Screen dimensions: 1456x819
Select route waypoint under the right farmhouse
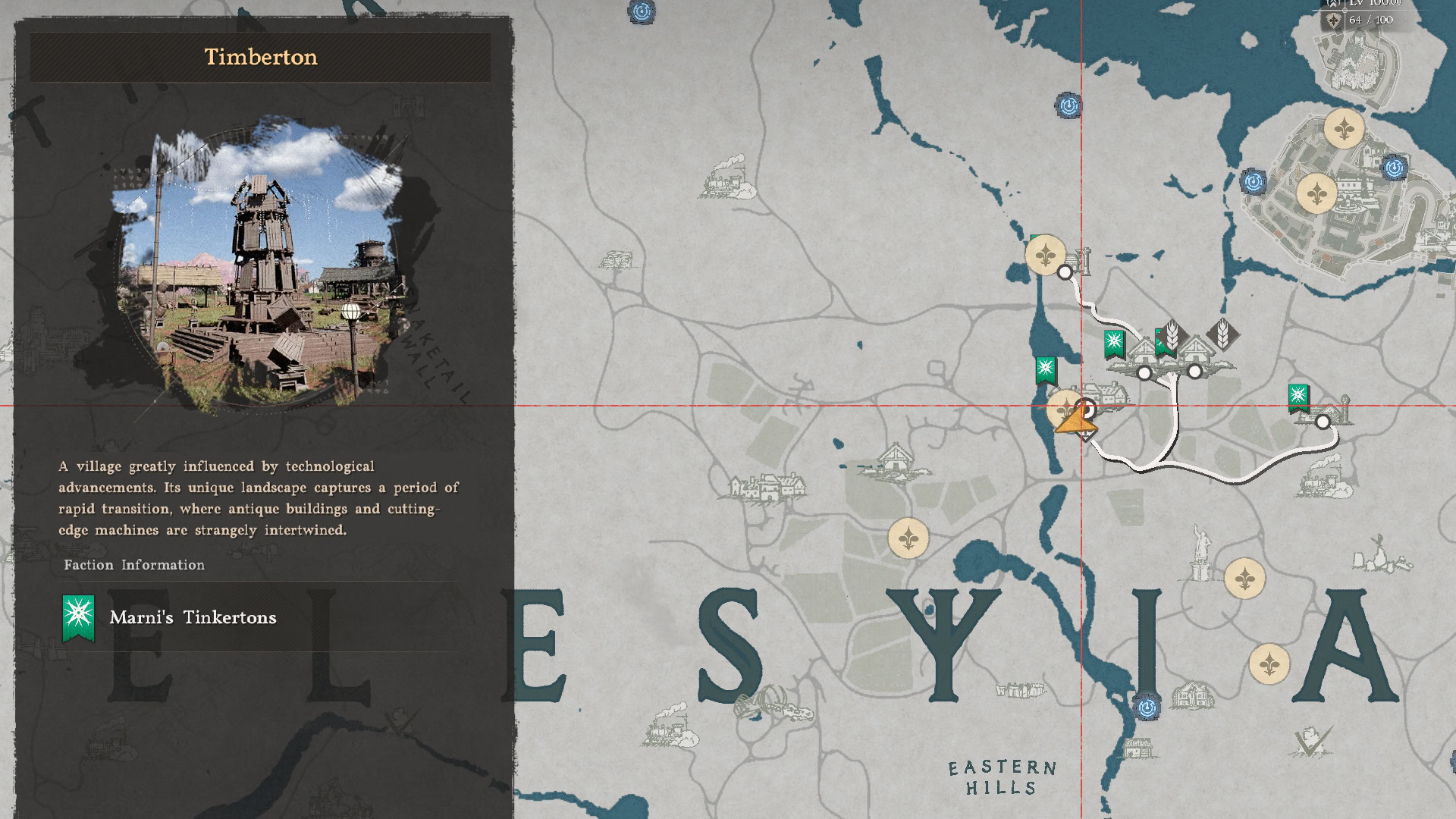coord(1194,371)
